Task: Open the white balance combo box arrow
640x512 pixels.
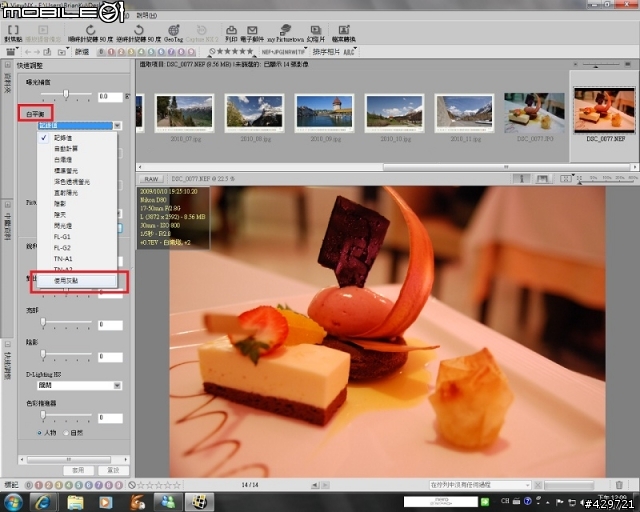Action: coord(117,125)
